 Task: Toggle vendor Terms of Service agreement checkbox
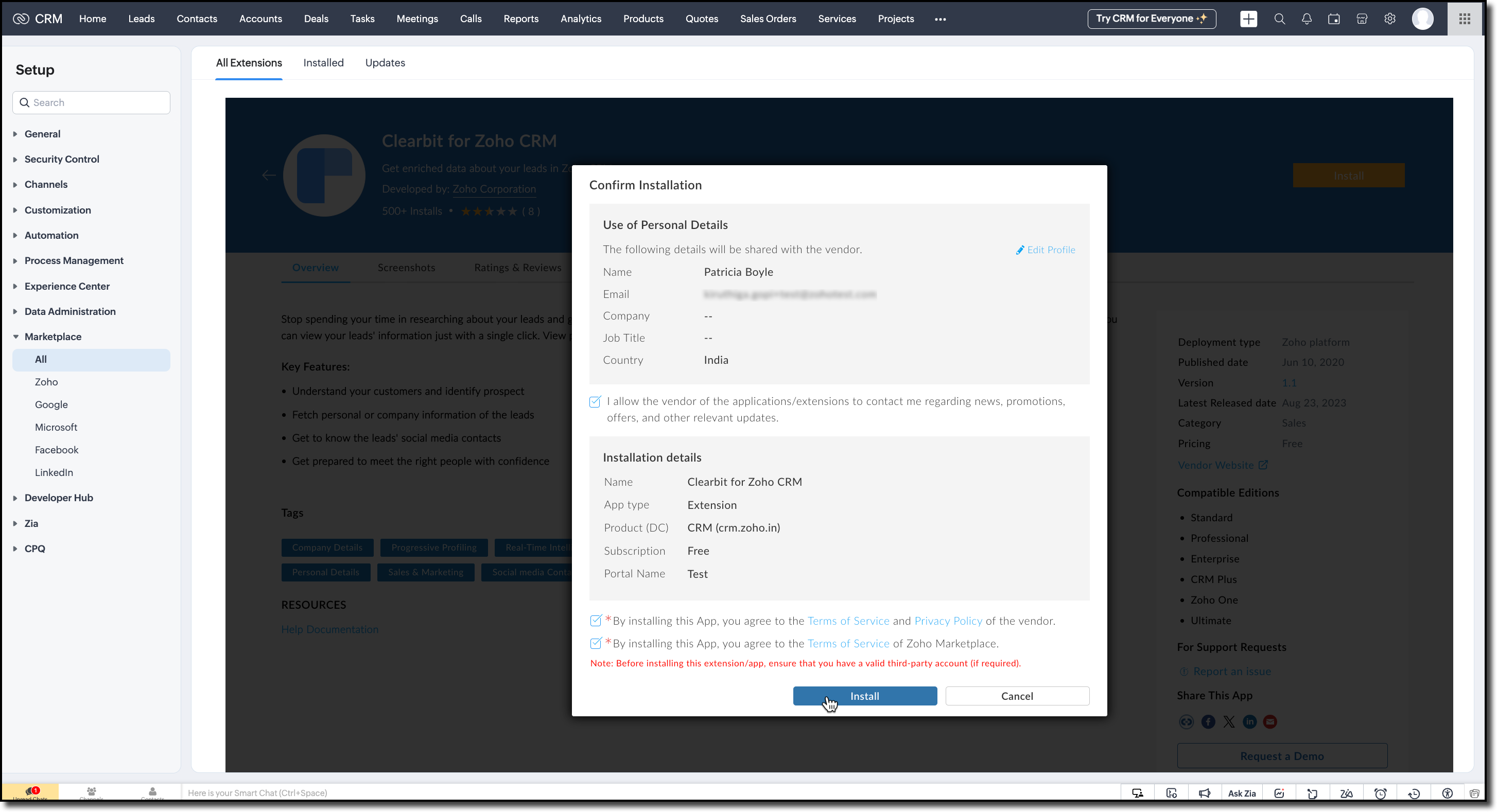point(595,621)
